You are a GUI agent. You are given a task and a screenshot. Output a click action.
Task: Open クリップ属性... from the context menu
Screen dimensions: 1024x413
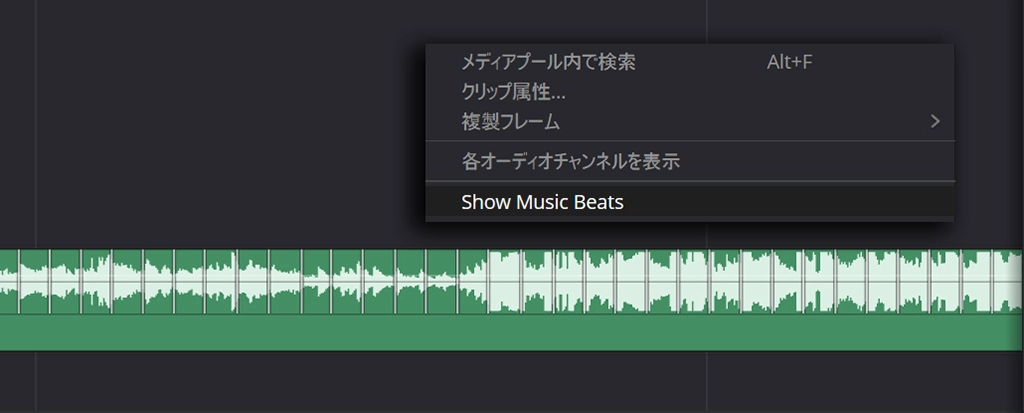pos(513,93)
